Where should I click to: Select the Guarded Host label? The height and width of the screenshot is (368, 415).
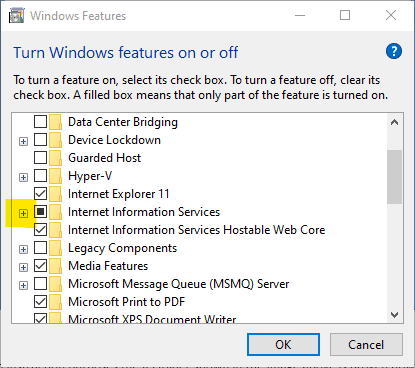coord(105,158)
